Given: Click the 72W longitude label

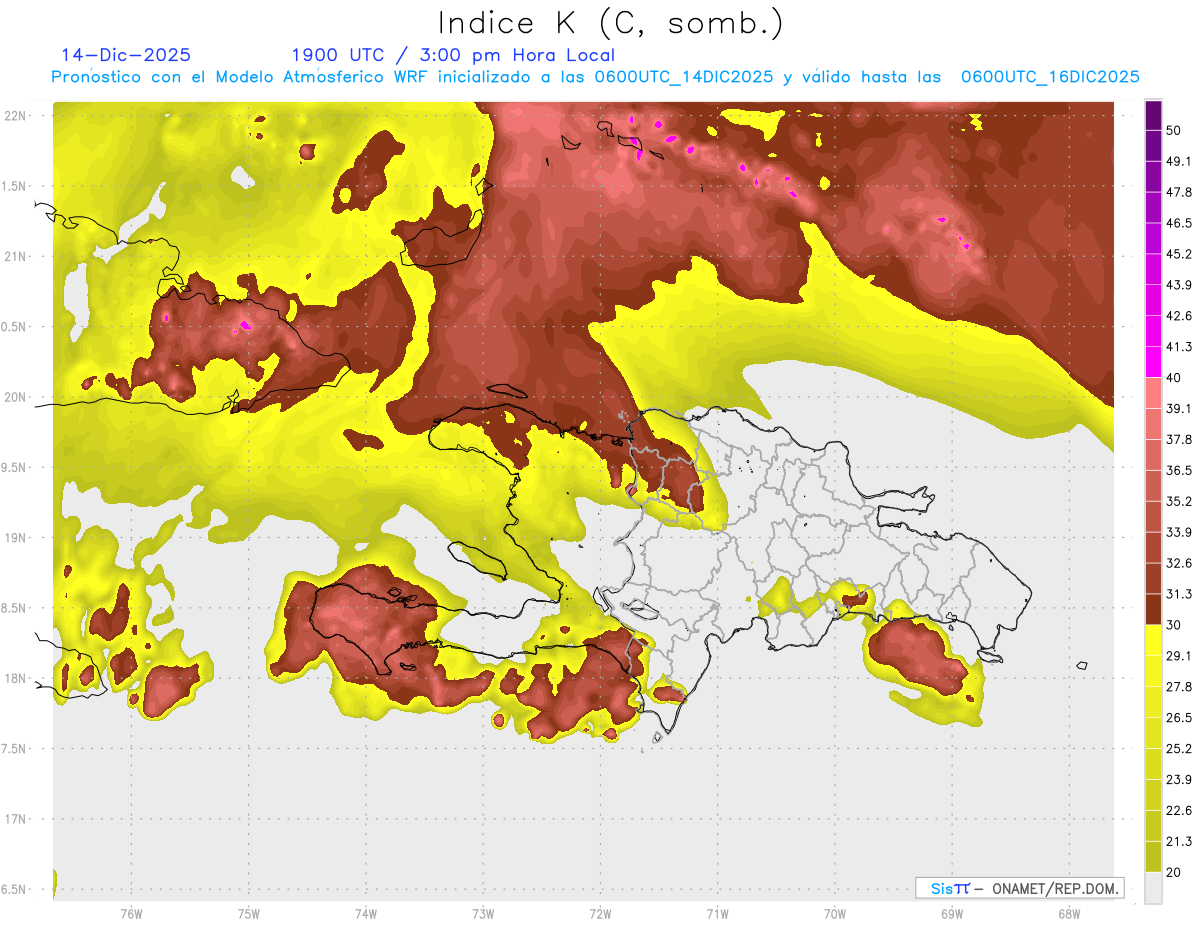Looking at the screenshot, I should 600,913.
